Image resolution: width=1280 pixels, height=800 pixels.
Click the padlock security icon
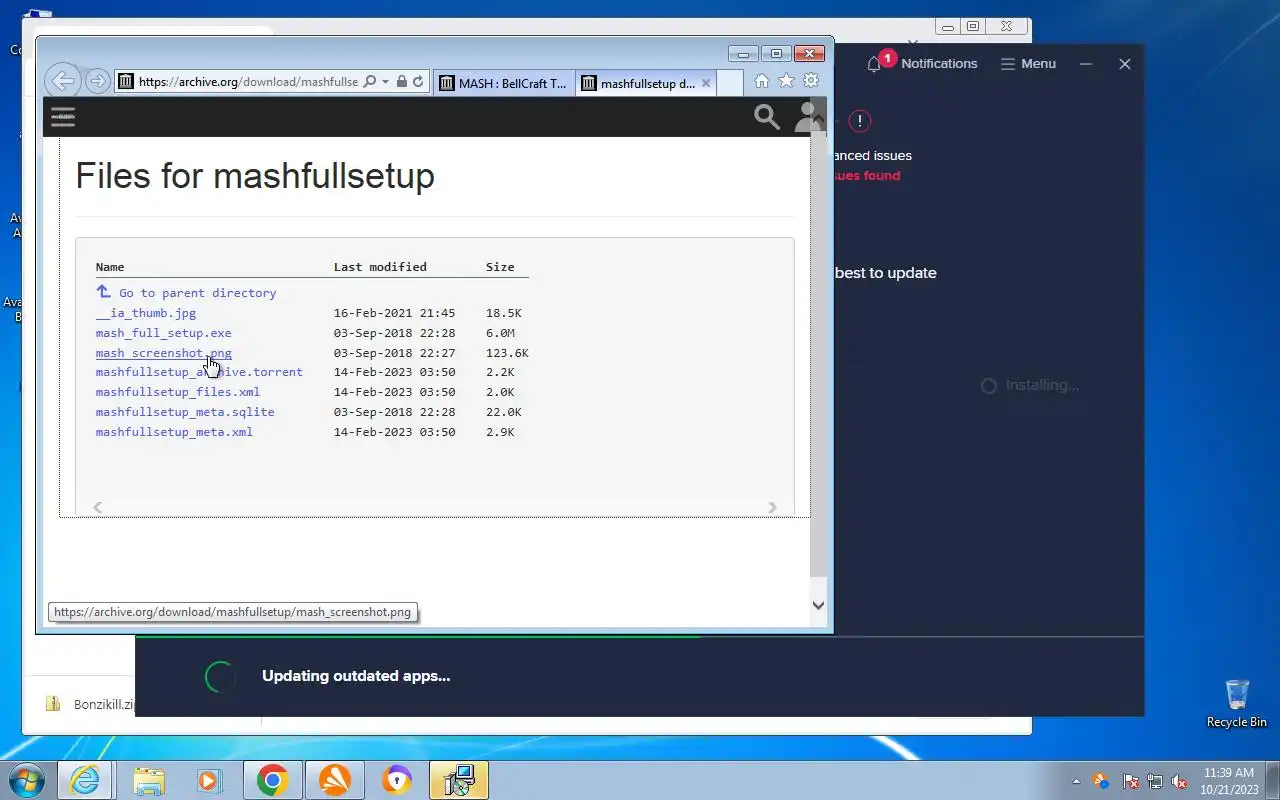401,82
